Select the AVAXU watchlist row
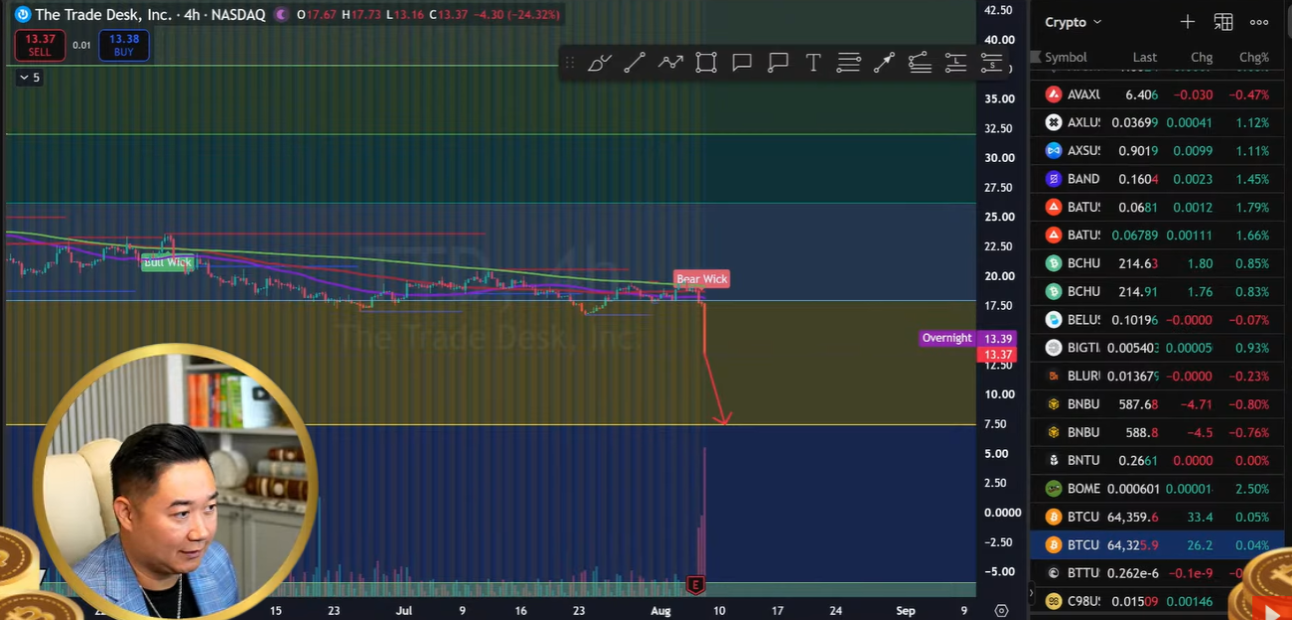This screenshot has height=620, width=1292. tap(1157, 94)
